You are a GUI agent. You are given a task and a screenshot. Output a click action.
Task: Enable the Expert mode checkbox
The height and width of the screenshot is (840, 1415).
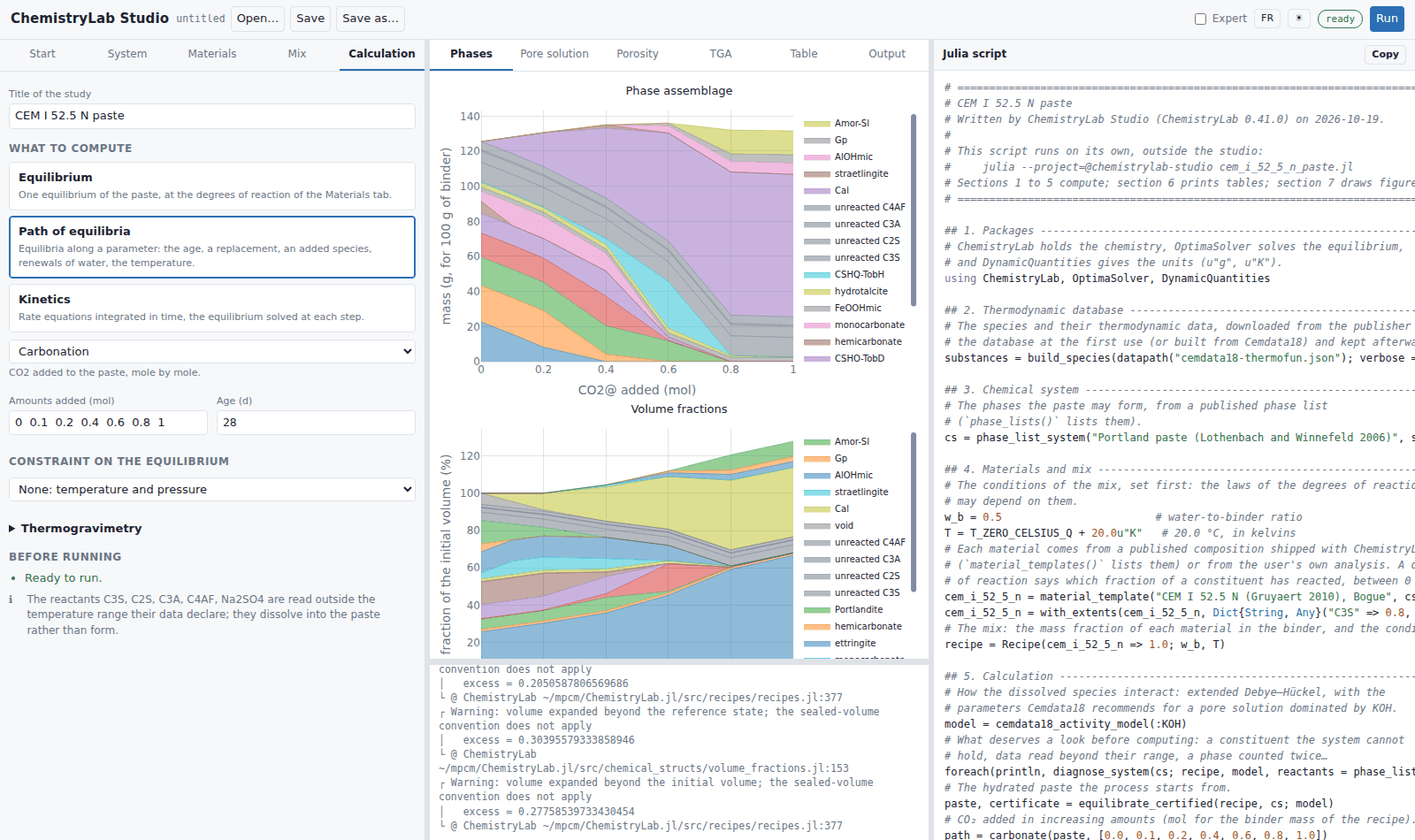[x=1200, y=19]
